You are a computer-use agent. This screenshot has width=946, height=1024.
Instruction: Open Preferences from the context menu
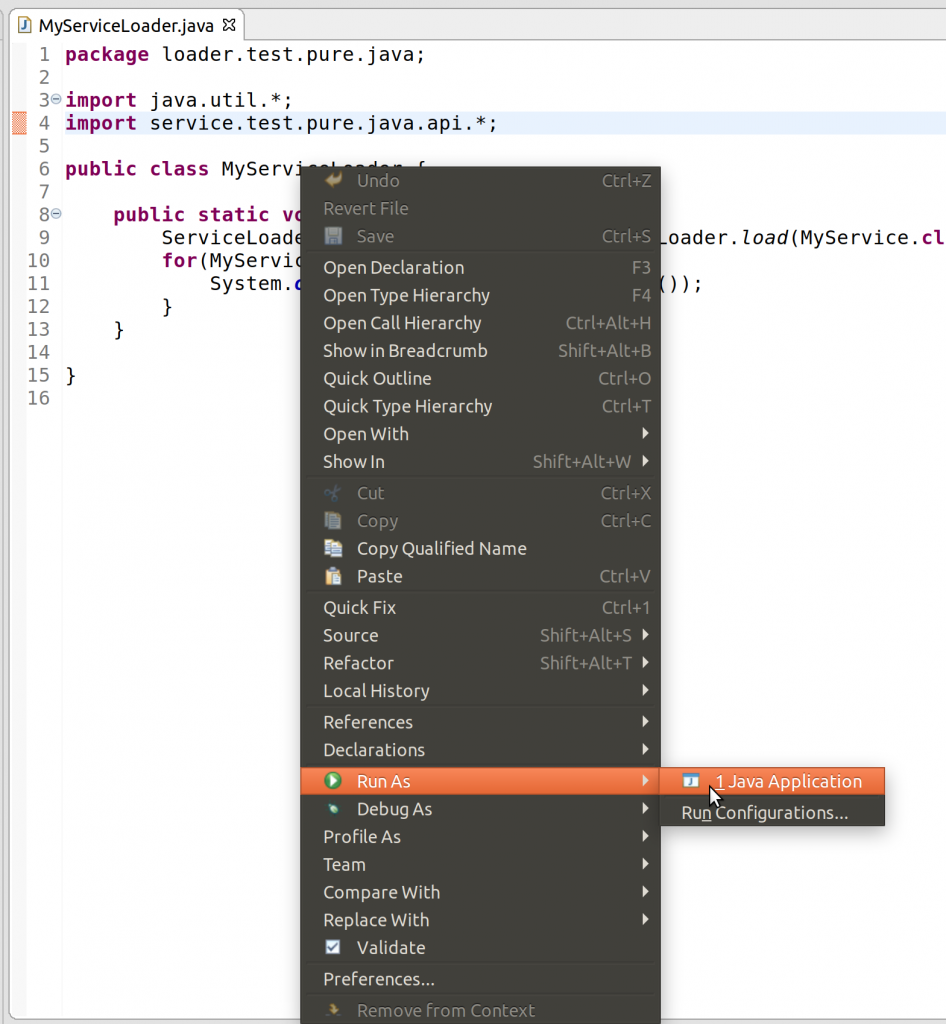point(378,979)
